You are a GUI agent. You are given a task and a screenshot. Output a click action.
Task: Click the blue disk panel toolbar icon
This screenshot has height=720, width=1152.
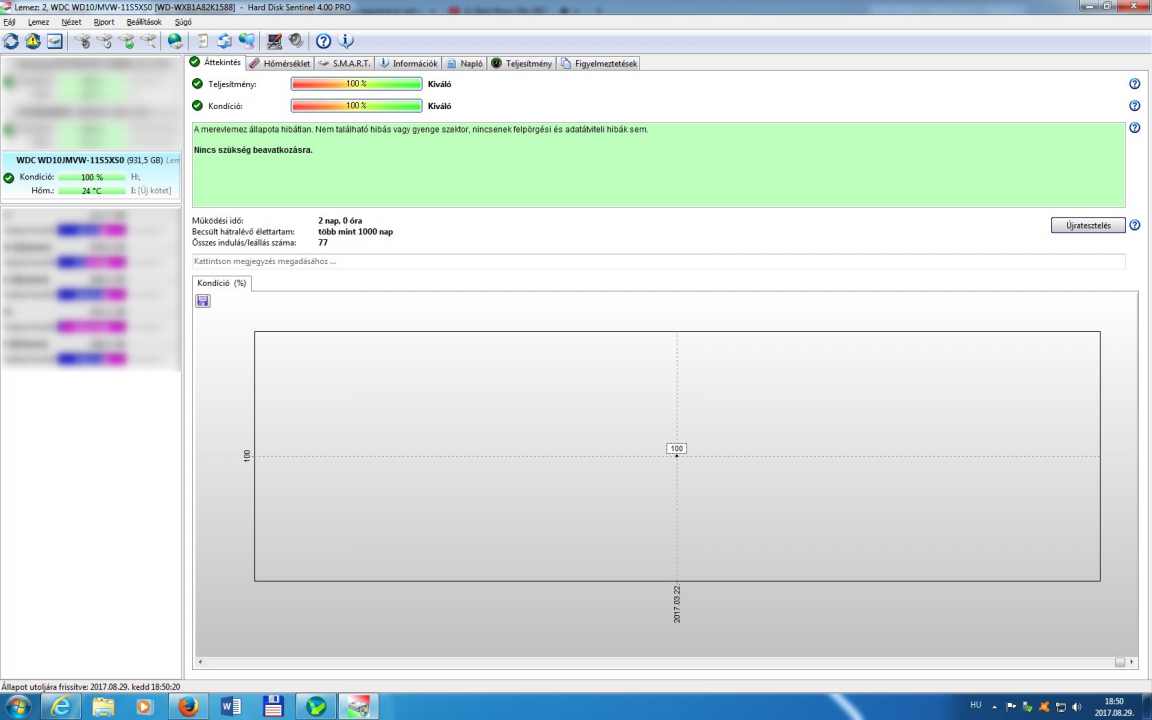pyautogui.click(x=54, y=41)
